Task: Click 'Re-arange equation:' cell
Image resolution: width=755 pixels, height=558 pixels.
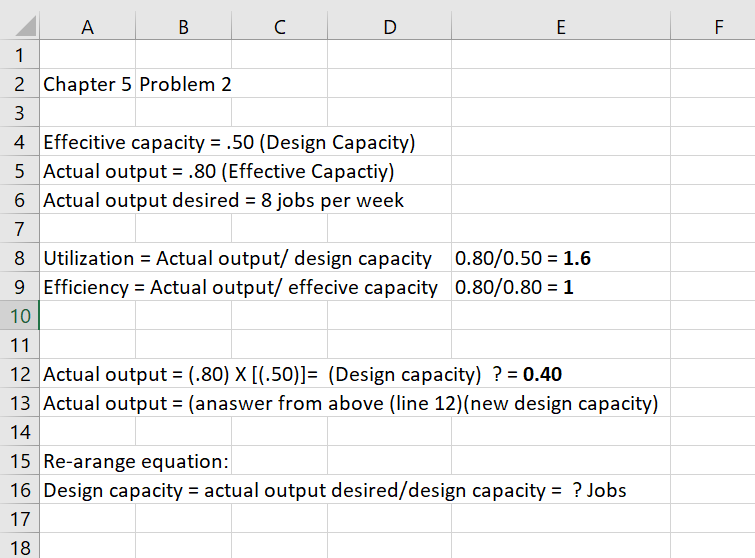Action: [x=136, y=461]
